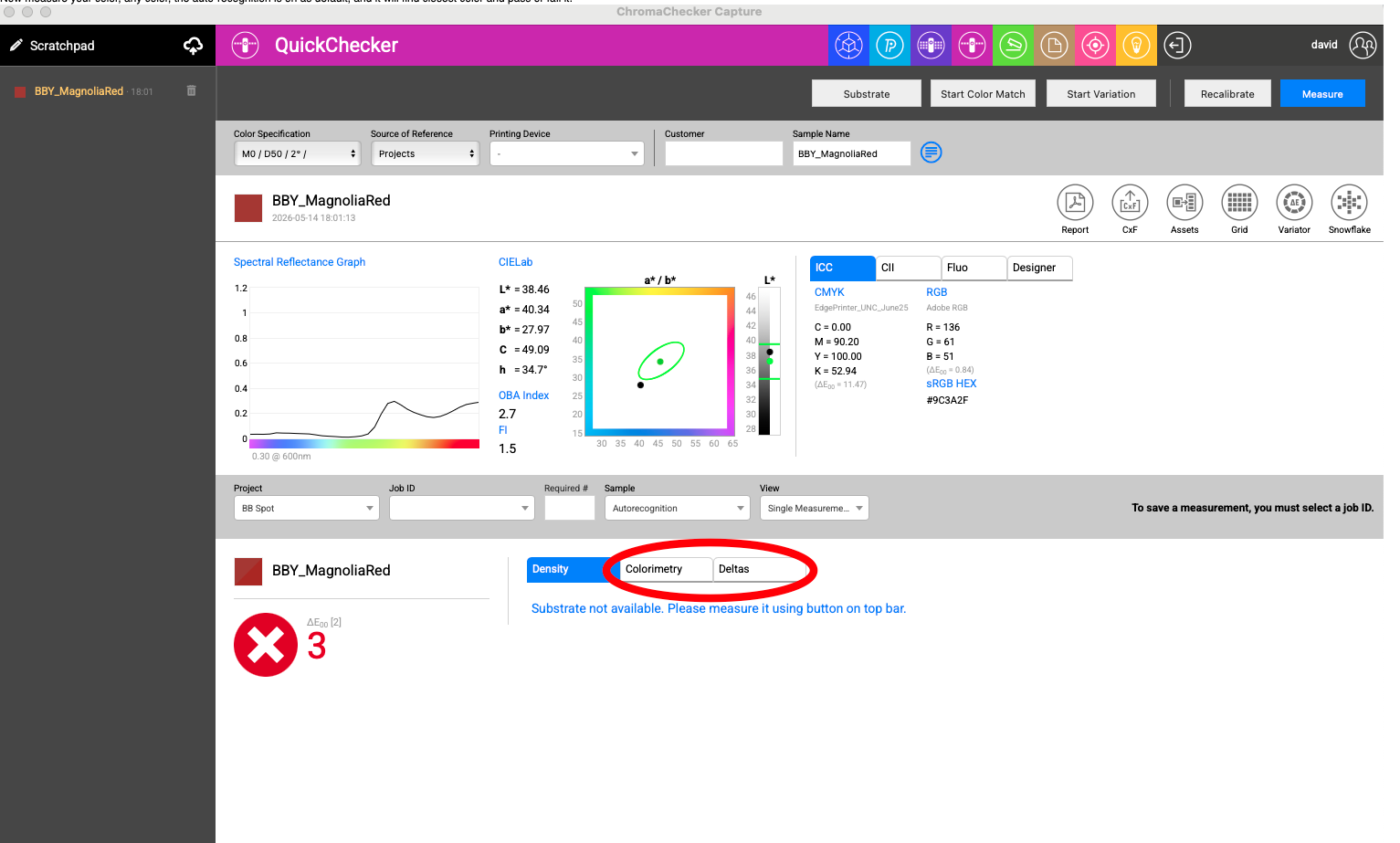Screen dimensions: 1400x843
Task: Click the OBA Index link
Action: tap(523, 395)
